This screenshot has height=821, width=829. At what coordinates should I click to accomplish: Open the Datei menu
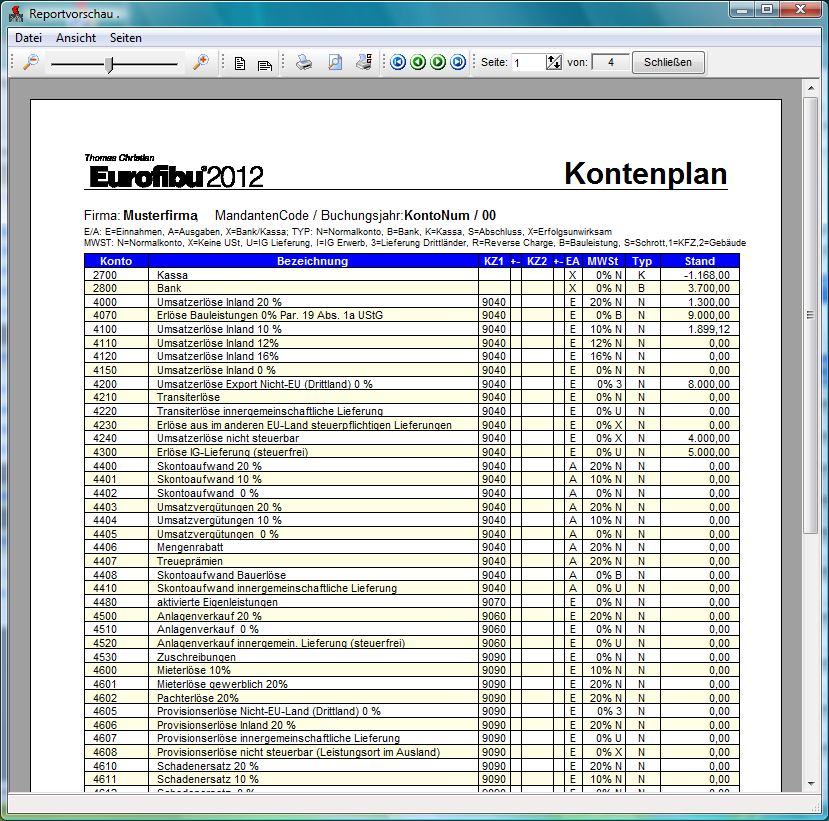coord(29,38)
